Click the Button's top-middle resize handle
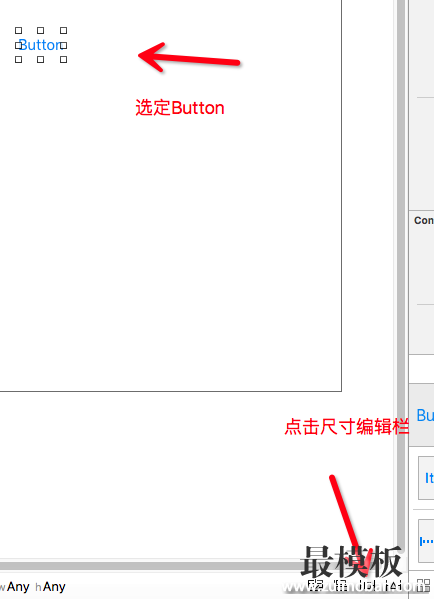The width and height of the screenshot is (434, 599). (x=40, y=30)
